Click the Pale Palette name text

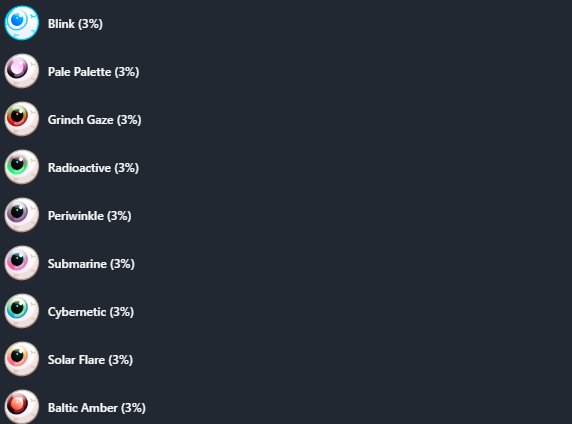click(x=80, y=72)
